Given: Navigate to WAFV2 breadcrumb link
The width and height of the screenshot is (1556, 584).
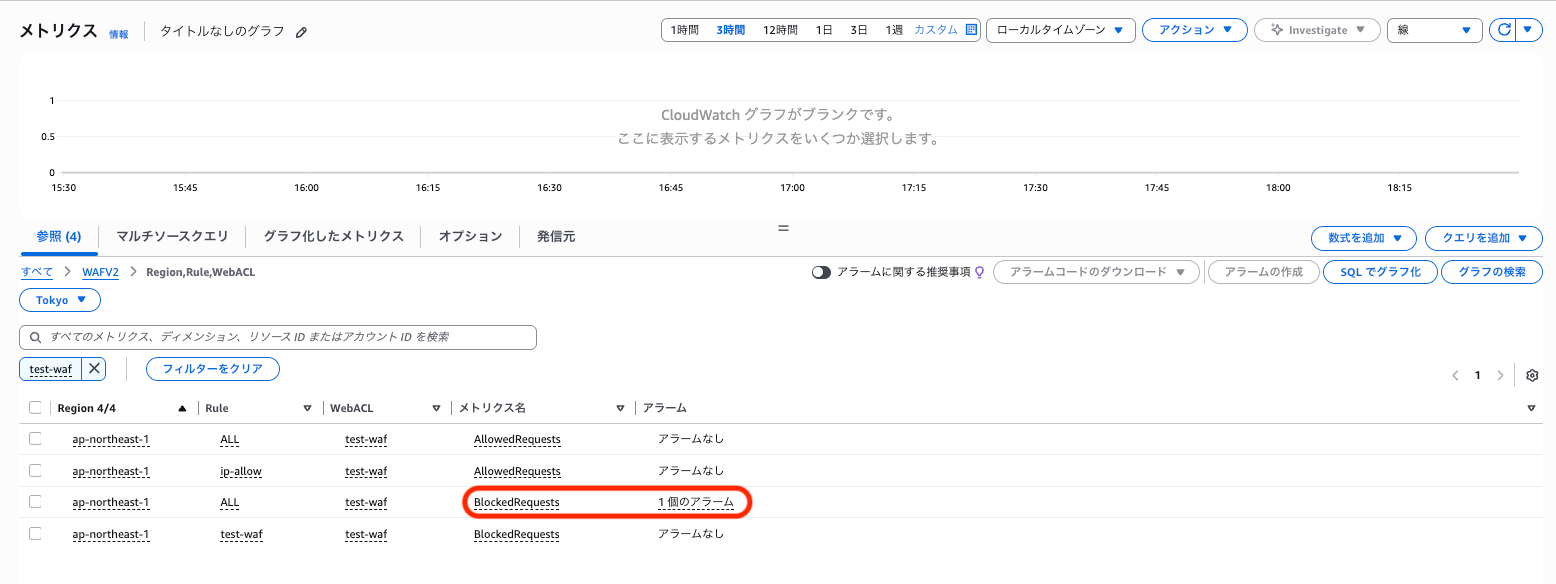Looking at the screenshot, I should pos(101,272).
